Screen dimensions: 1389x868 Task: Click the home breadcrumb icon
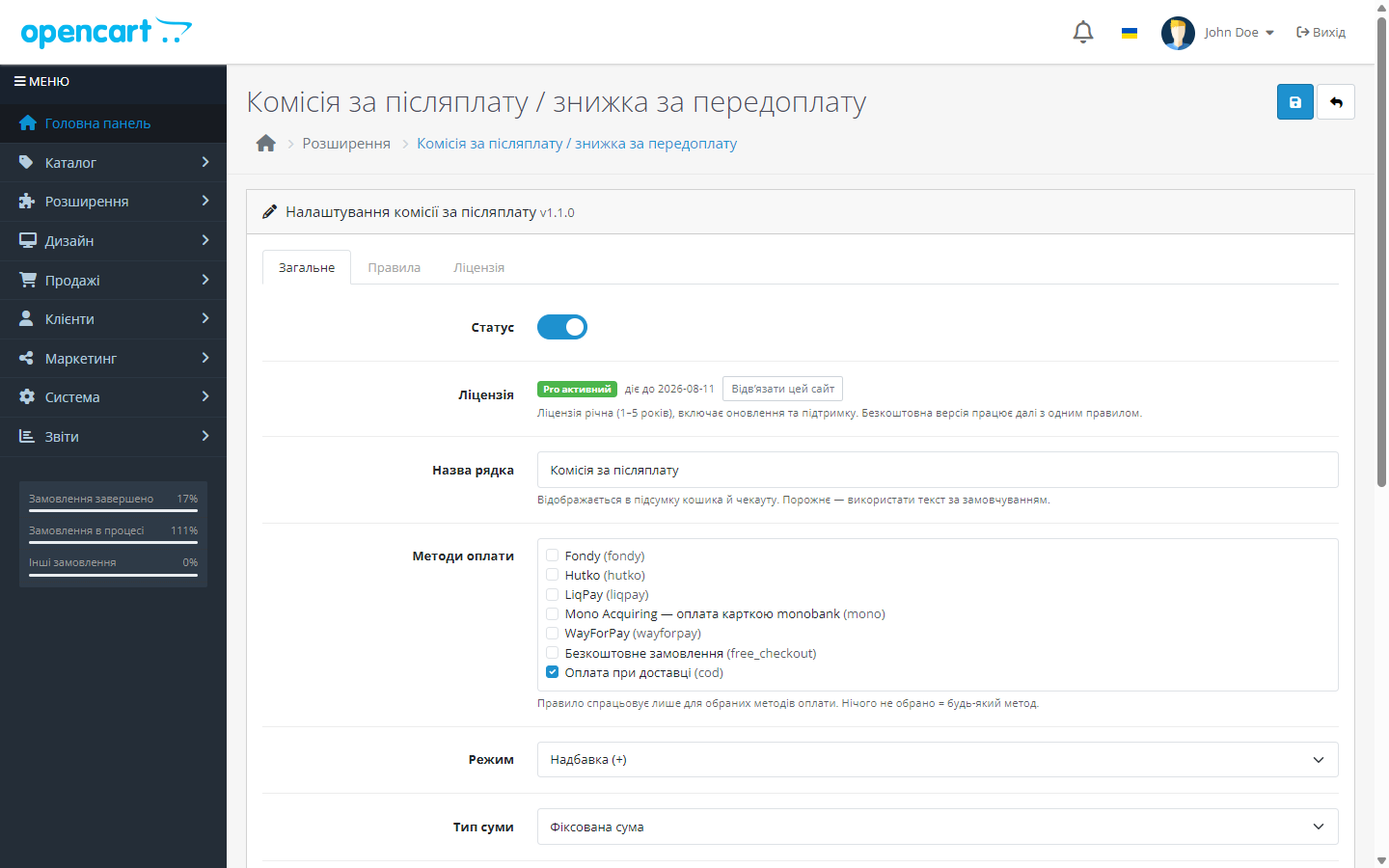click(266, 144)
